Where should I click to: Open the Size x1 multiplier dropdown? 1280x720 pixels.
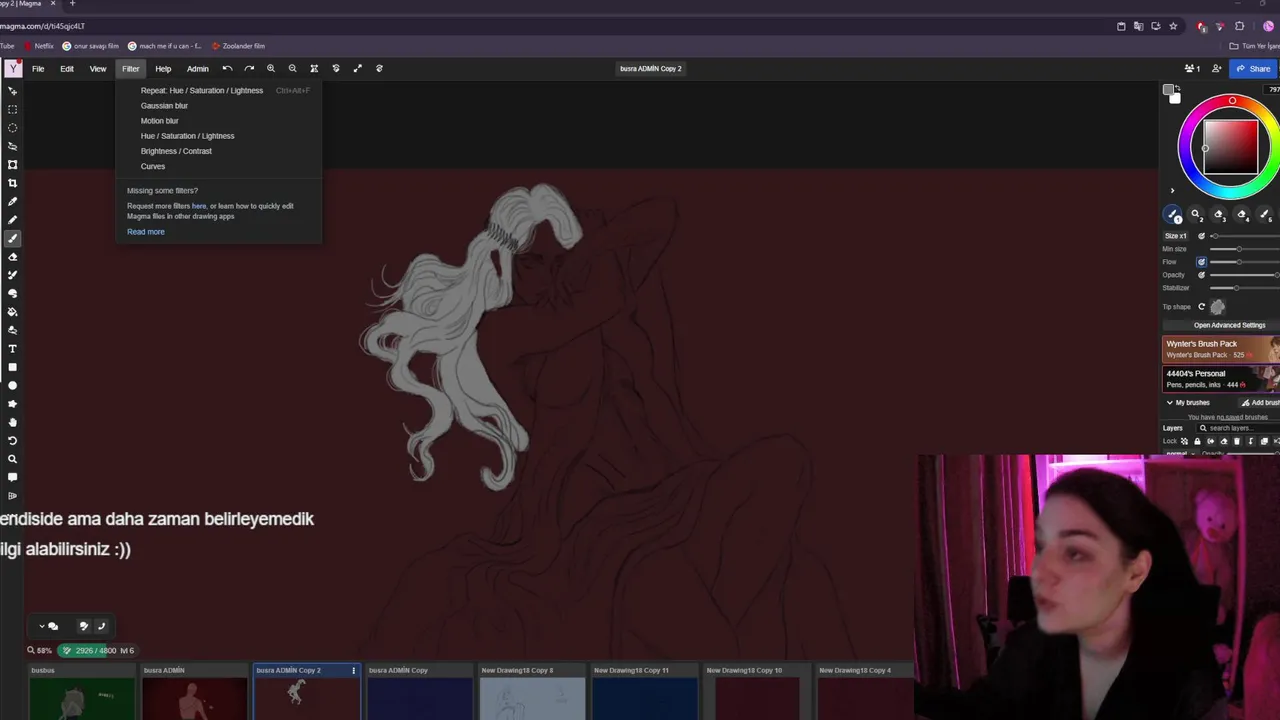(x=1176, y=236)
